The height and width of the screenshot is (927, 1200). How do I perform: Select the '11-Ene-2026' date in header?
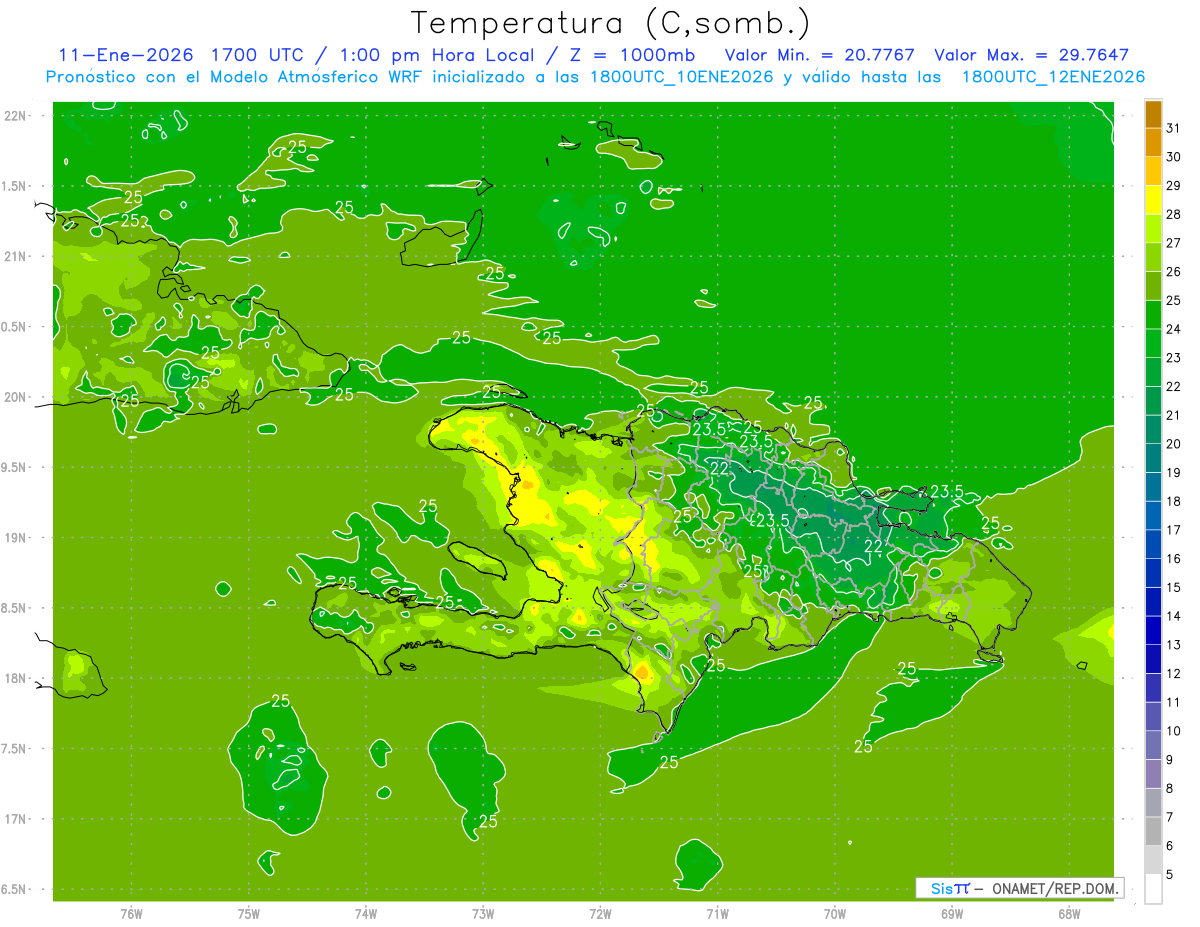tap(125, 55)
